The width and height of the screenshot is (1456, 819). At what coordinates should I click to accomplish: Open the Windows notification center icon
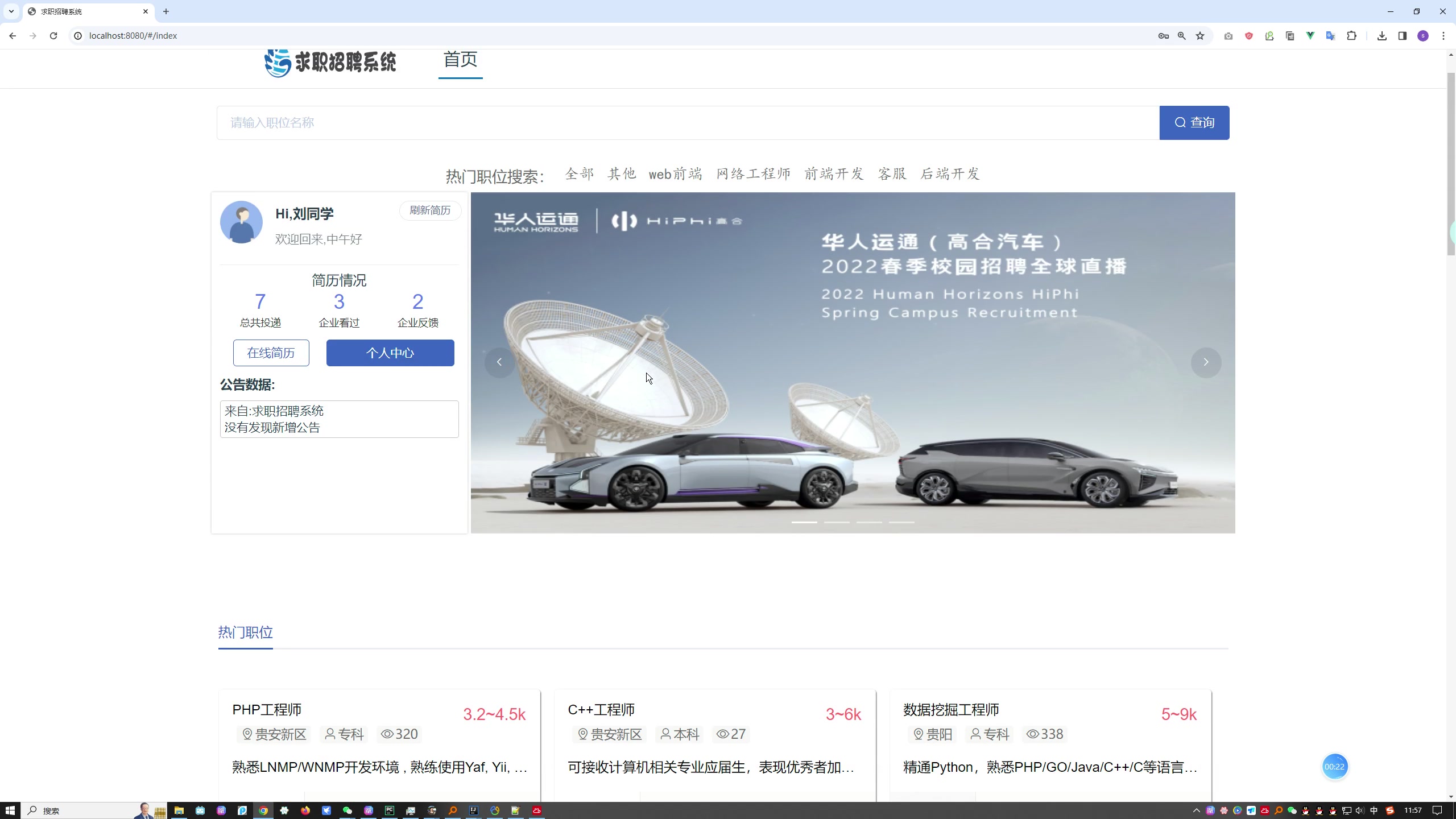[1437, 810]
